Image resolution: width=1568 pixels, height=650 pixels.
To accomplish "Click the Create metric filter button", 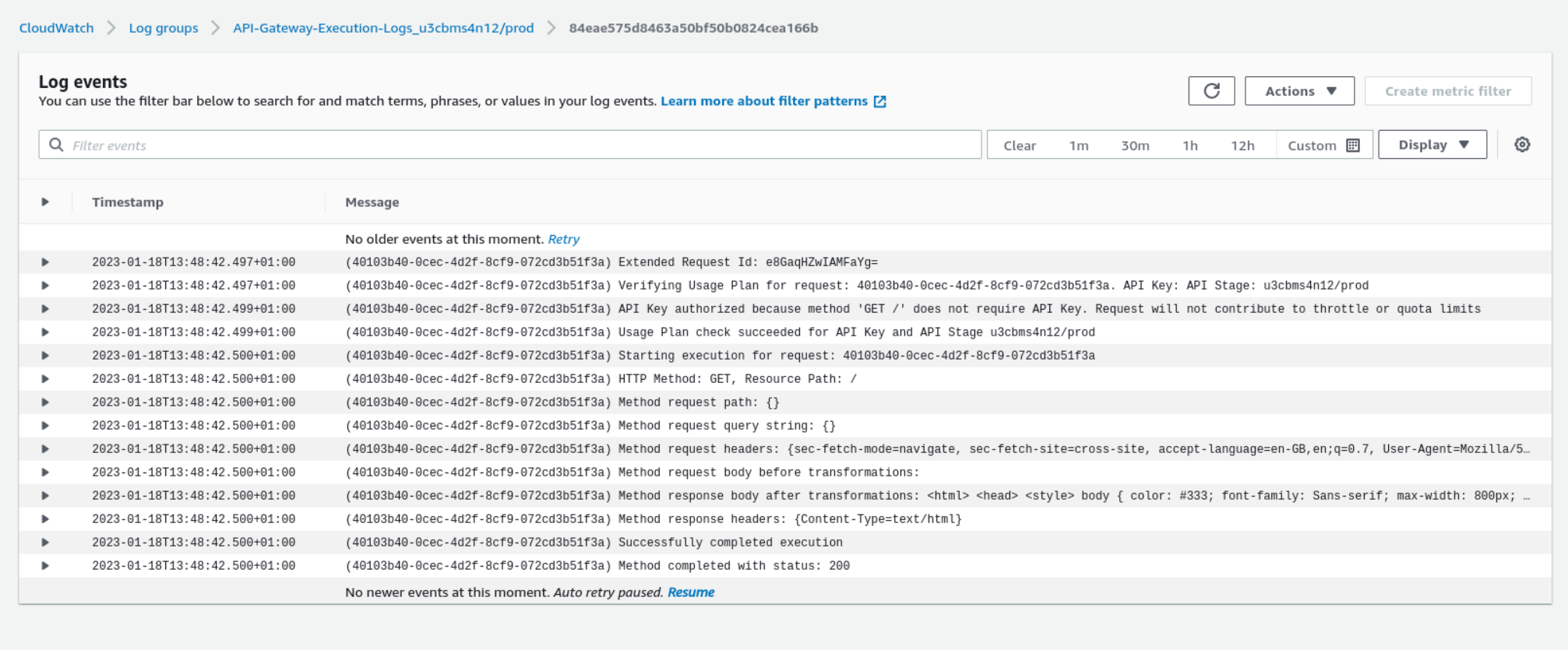I will [1448, 91].
